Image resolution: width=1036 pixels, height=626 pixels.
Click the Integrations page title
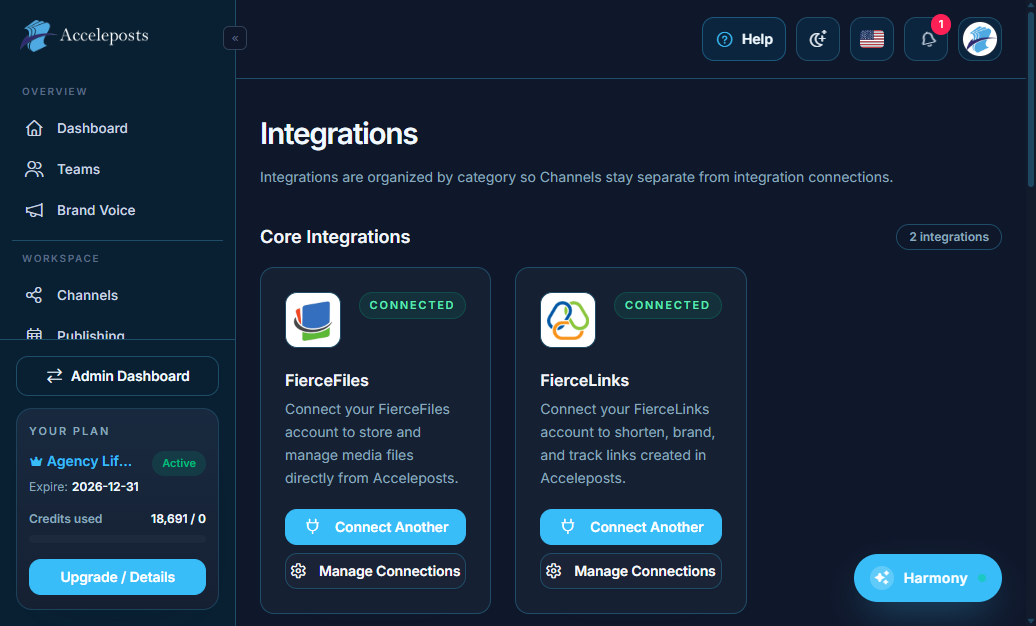(339, 134)
